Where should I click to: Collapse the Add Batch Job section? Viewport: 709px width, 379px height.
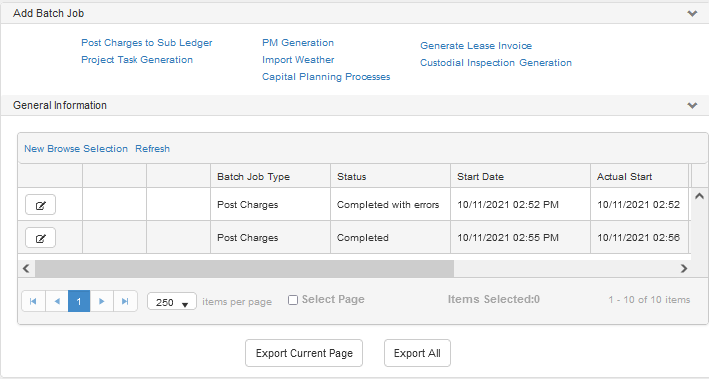692,14
